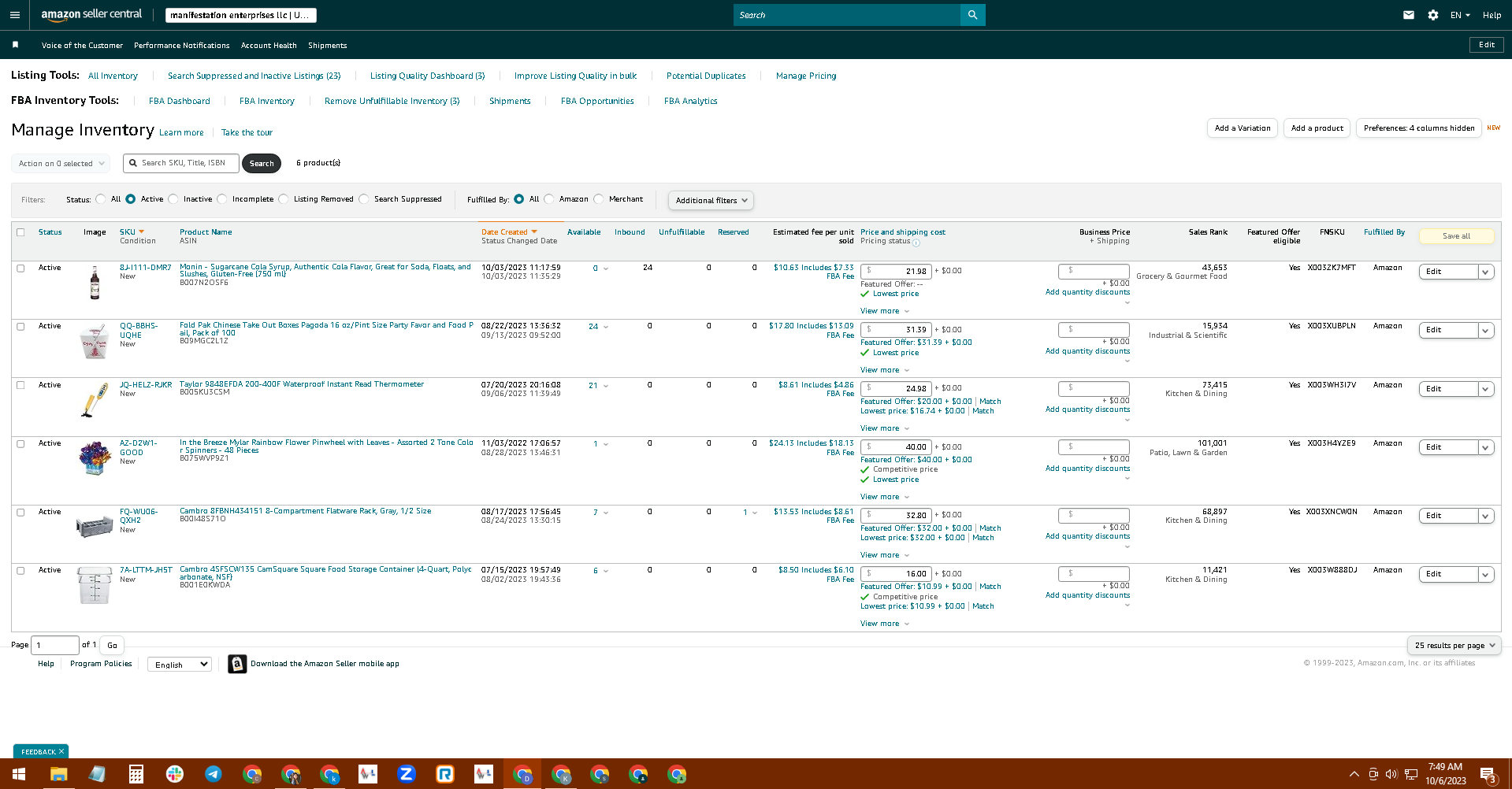
Task: Click the Monin syrup bottle product thumbnail
Action: (x=95, y=282)
